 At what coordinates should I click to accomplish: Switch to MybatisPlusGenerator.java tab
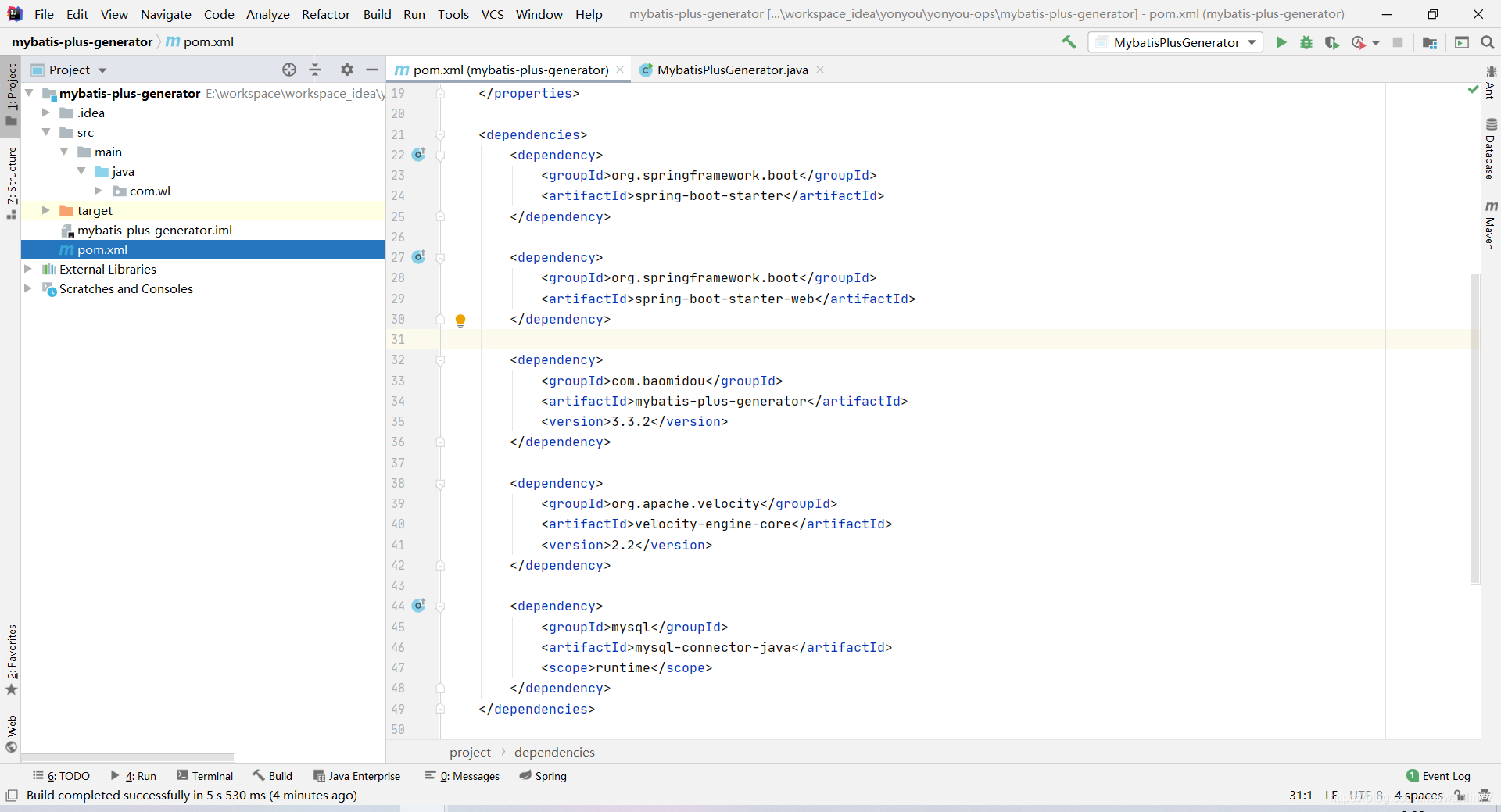tap(732, 70)
